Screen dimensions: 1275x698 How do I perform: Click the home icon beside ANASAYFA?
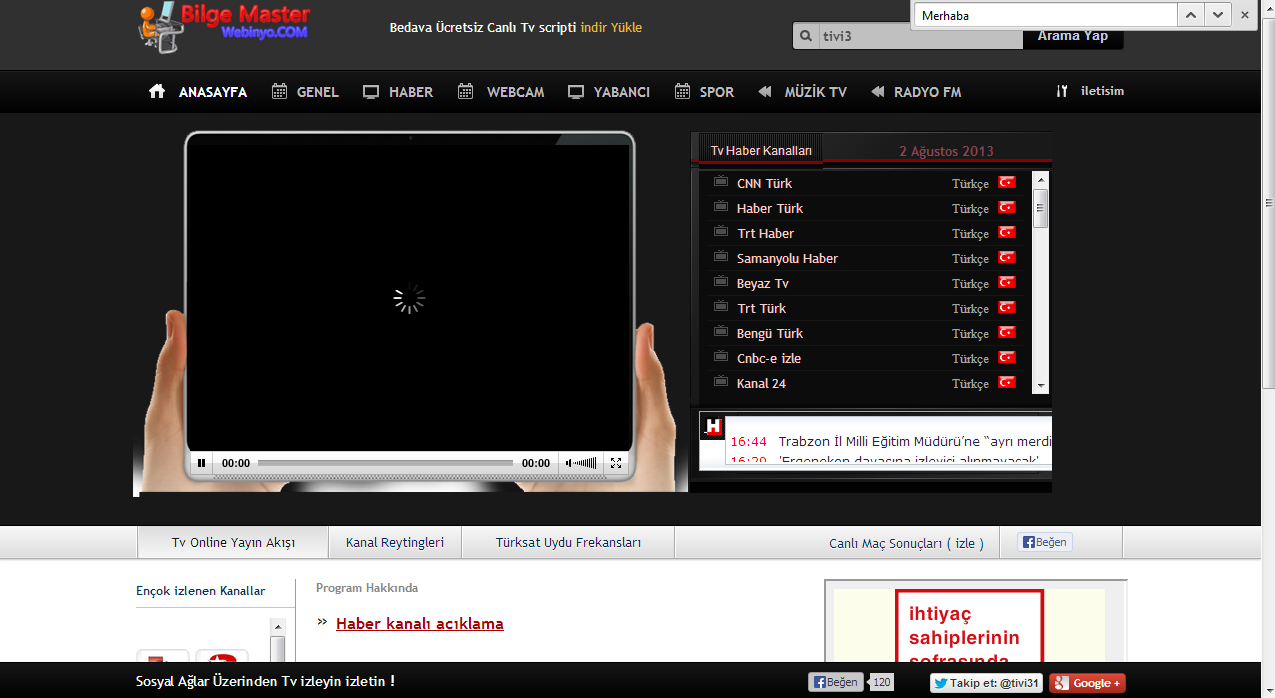[x=157, y=91]
